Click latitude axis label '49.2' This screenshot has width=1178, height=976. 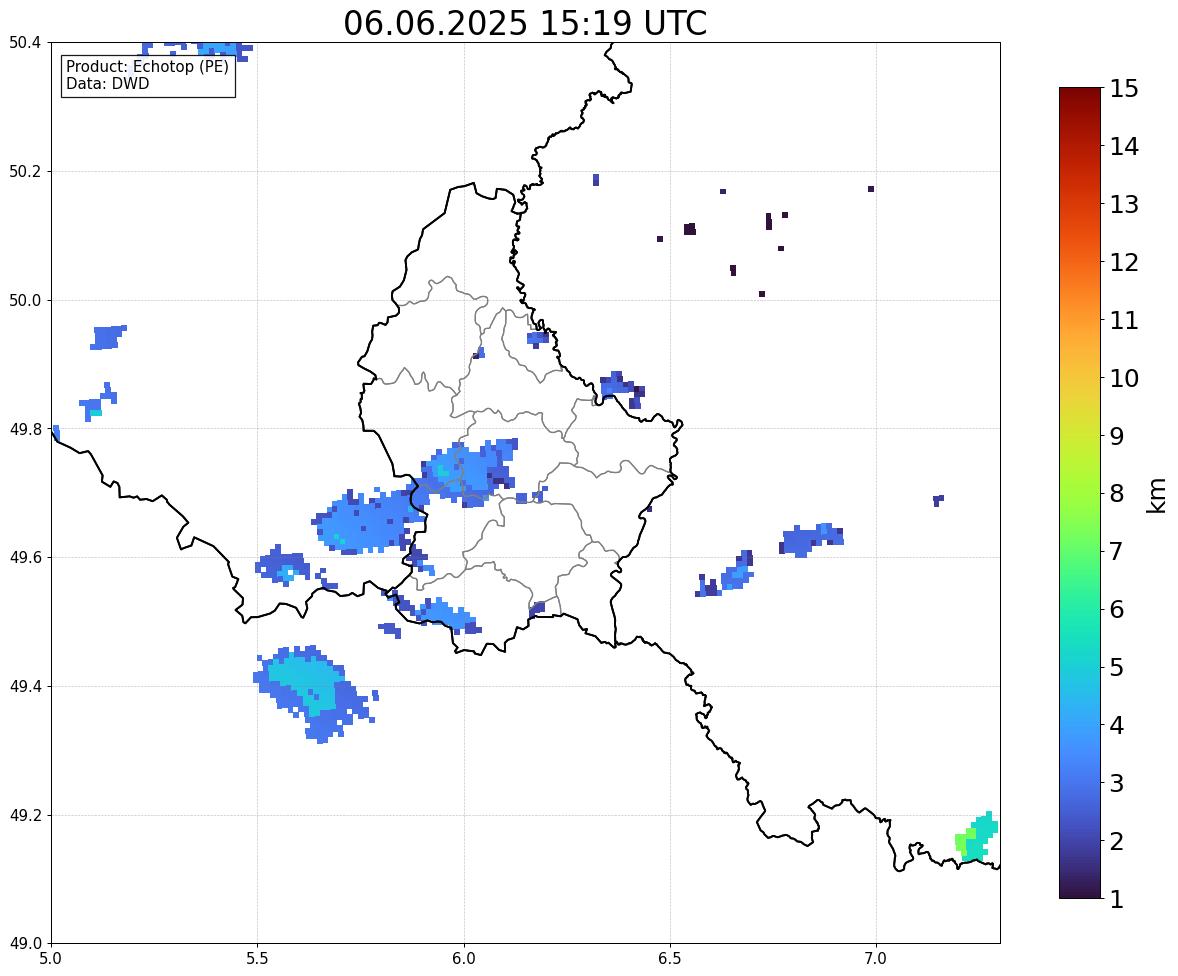tap(25, 815)
